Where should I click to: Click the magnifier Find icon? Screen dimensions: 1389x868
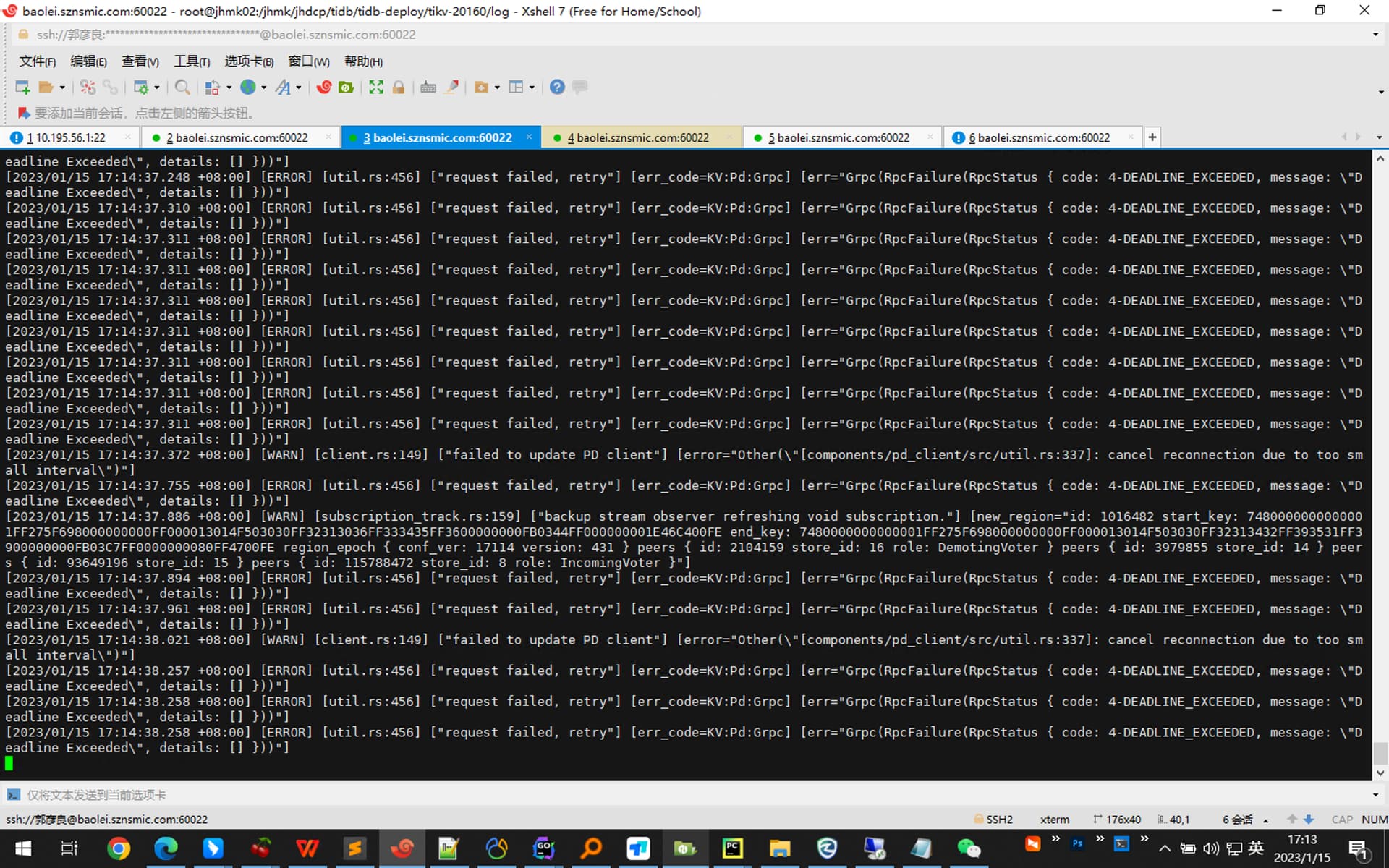click(x=182, y=88)
